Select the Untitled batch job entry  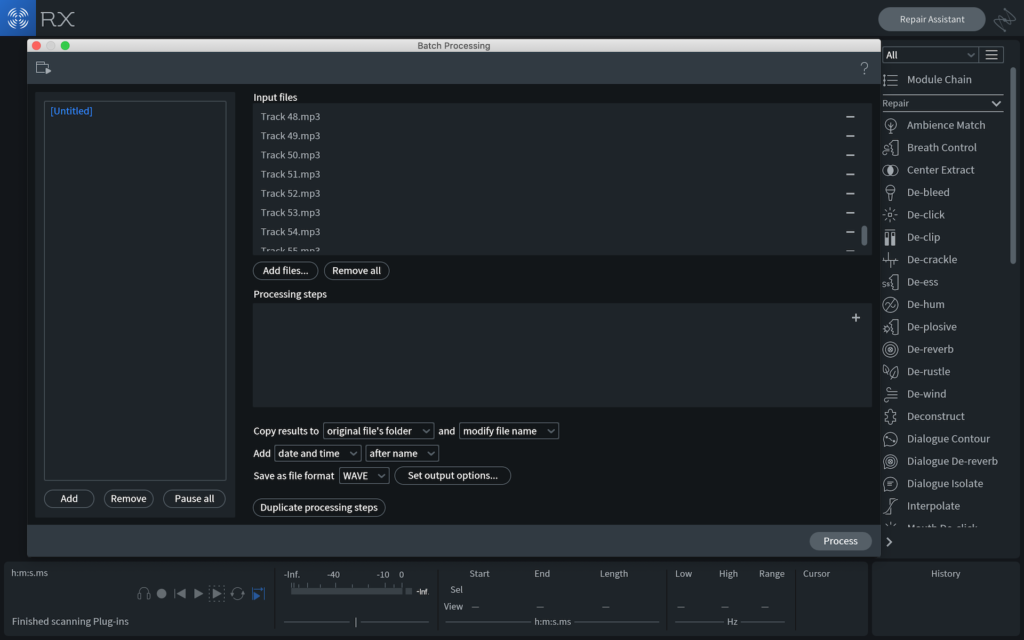click(x=71, y=111)
